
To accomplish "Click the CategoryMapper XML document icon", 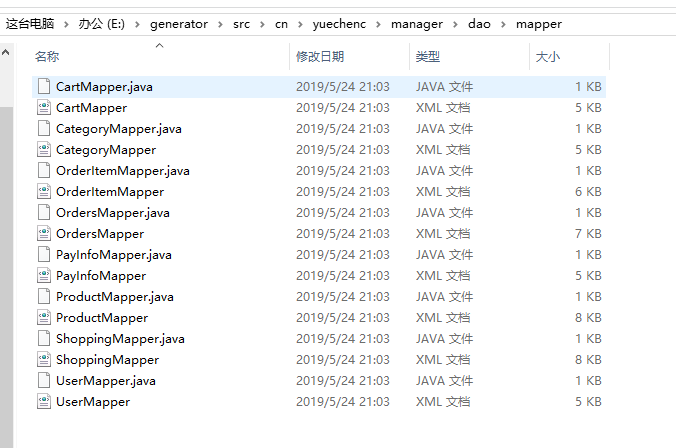I will pyautogui.click(x=44, y=150).
